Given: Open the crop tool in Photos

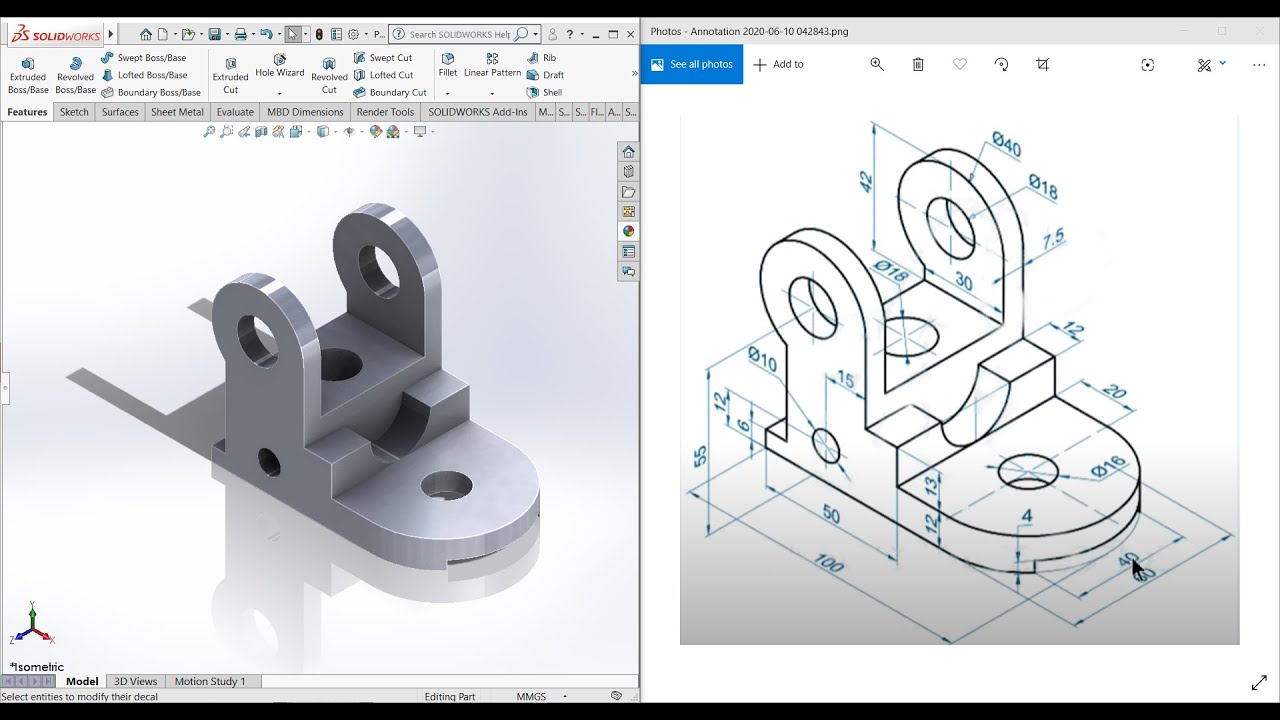Looking at the screenshot, I should tap(1043, 64).
